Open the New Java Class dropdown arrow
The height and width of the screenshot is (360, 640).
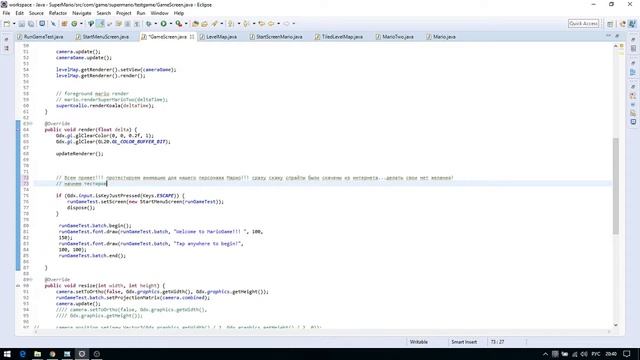[x=81, y=24]
